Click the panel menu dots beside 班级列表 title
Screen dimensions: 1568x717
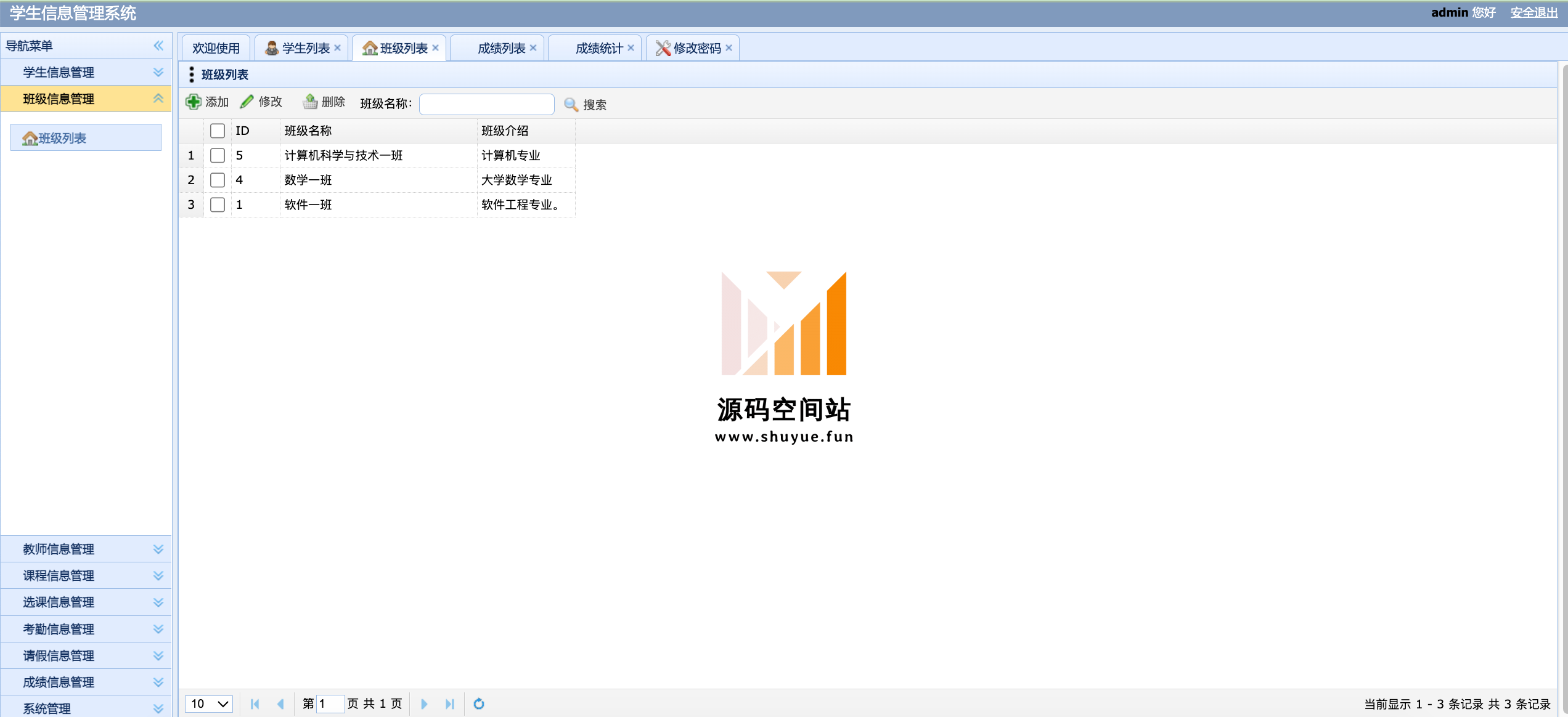(192, 75)
